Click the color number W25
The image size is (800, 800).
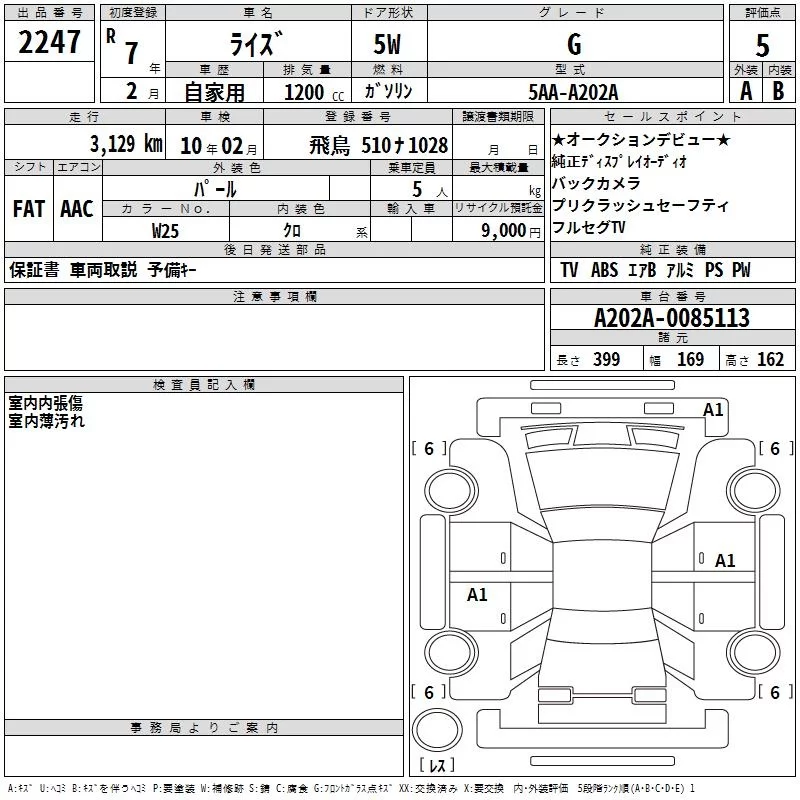tap(165, 231)
